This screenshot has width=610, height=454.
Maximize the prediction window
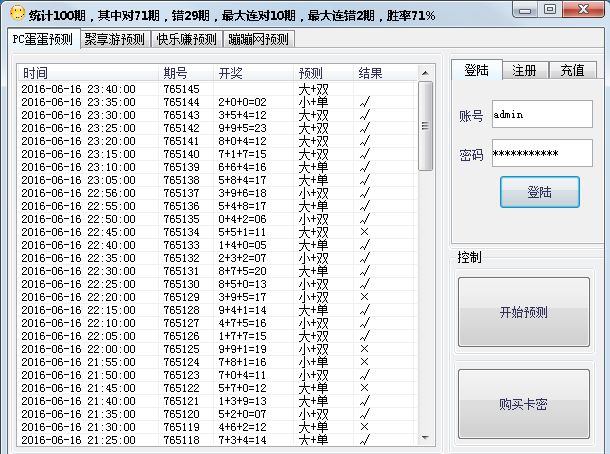[549, 9]
